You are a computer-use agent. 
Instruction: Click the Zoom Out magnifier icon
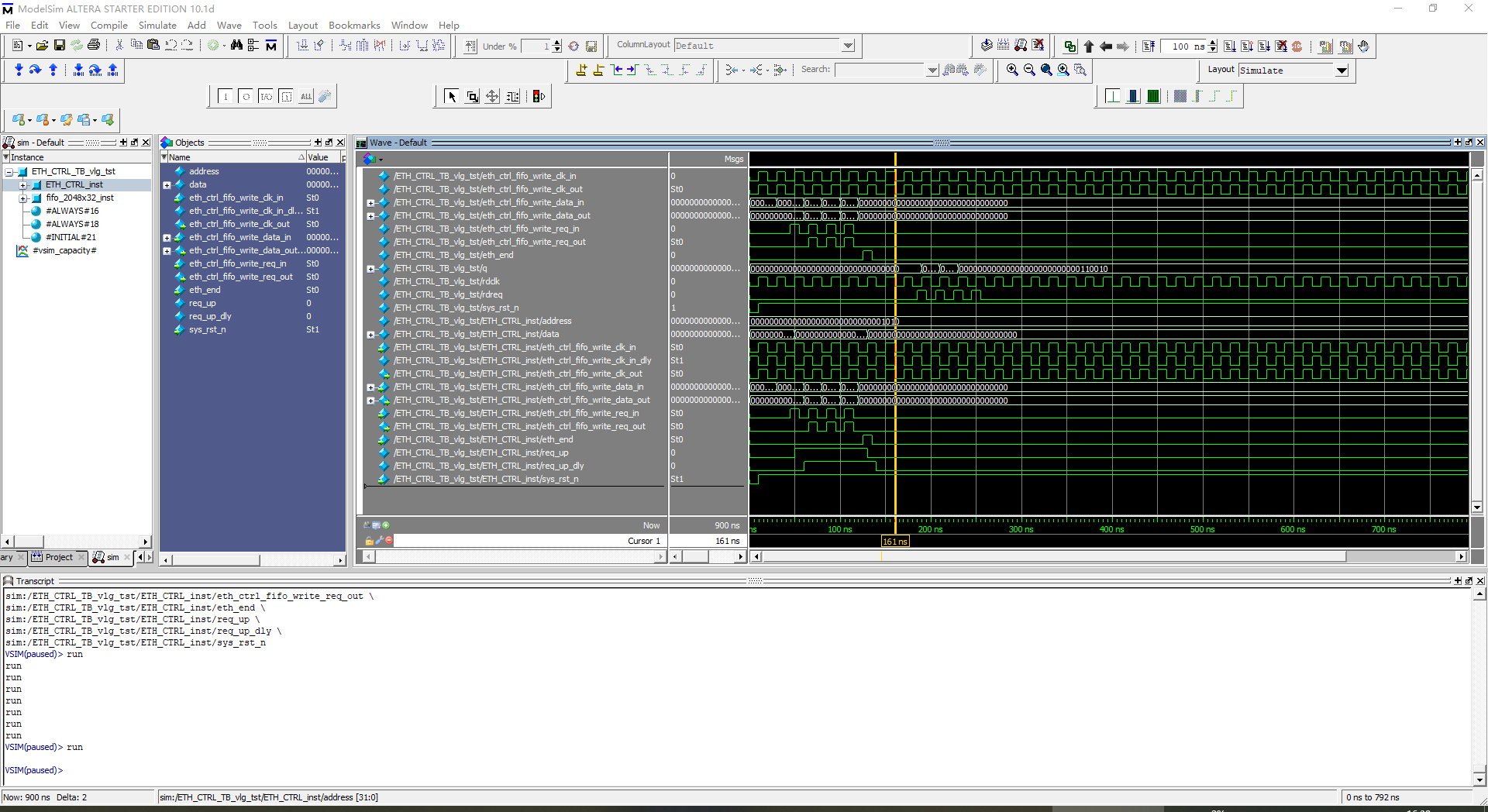point(1029,70)
